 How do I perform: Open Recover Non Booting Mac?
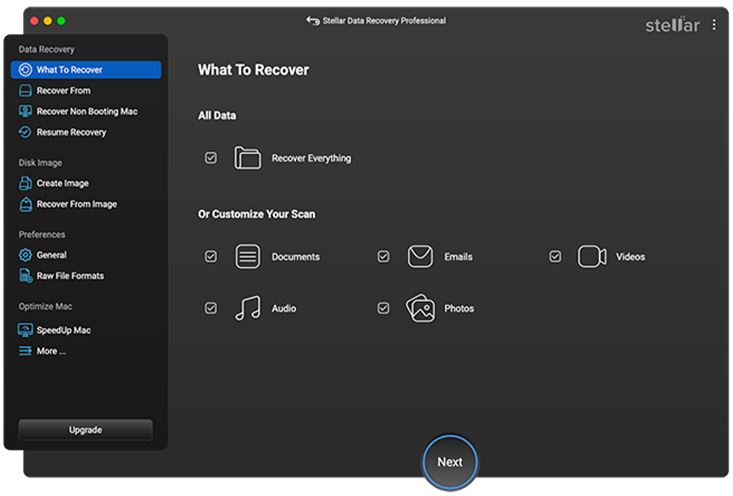(86, 112)
